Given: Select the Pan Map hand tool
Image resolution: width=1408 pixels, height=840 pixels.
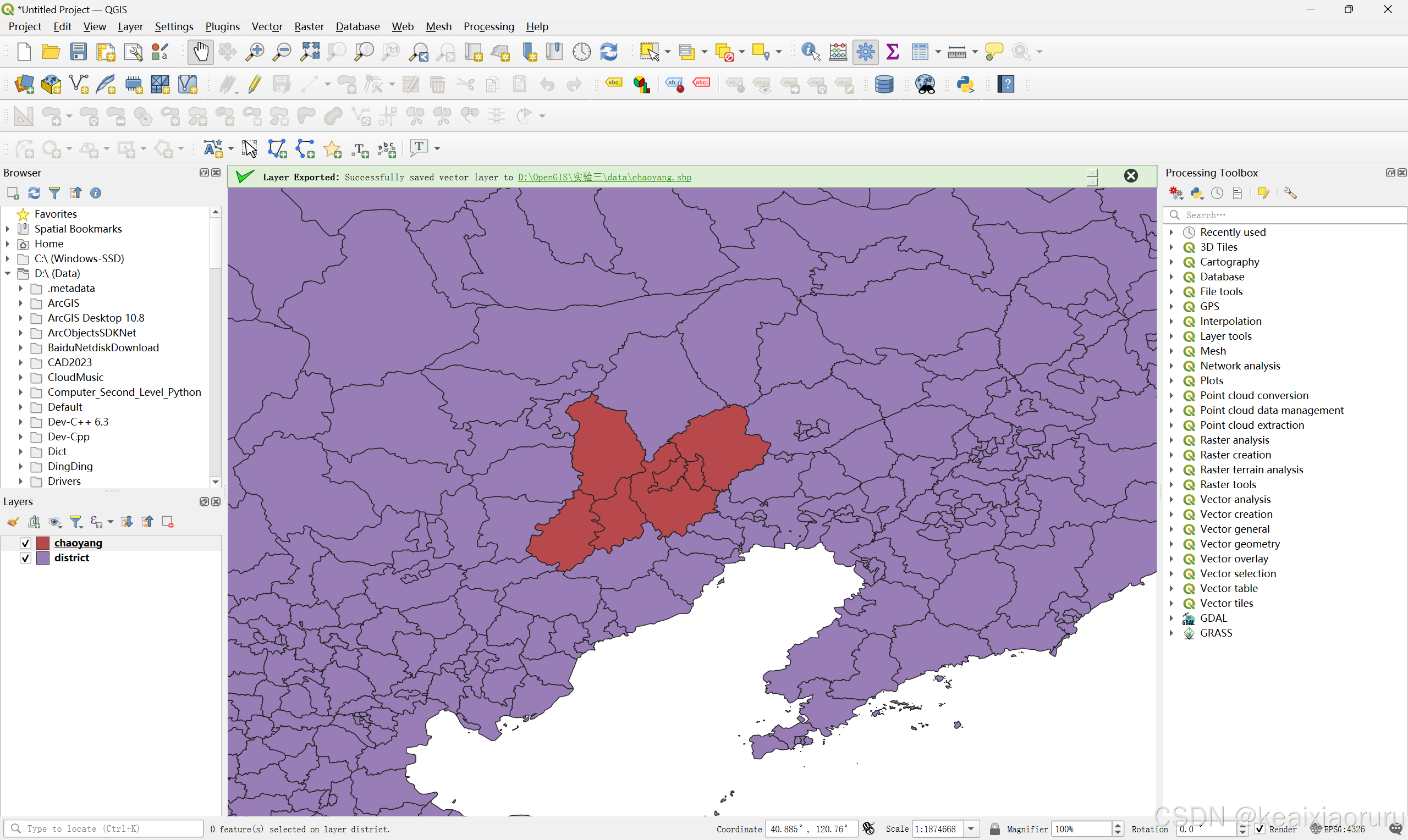Looking at the screenshot, I should [x=200, y=52].
